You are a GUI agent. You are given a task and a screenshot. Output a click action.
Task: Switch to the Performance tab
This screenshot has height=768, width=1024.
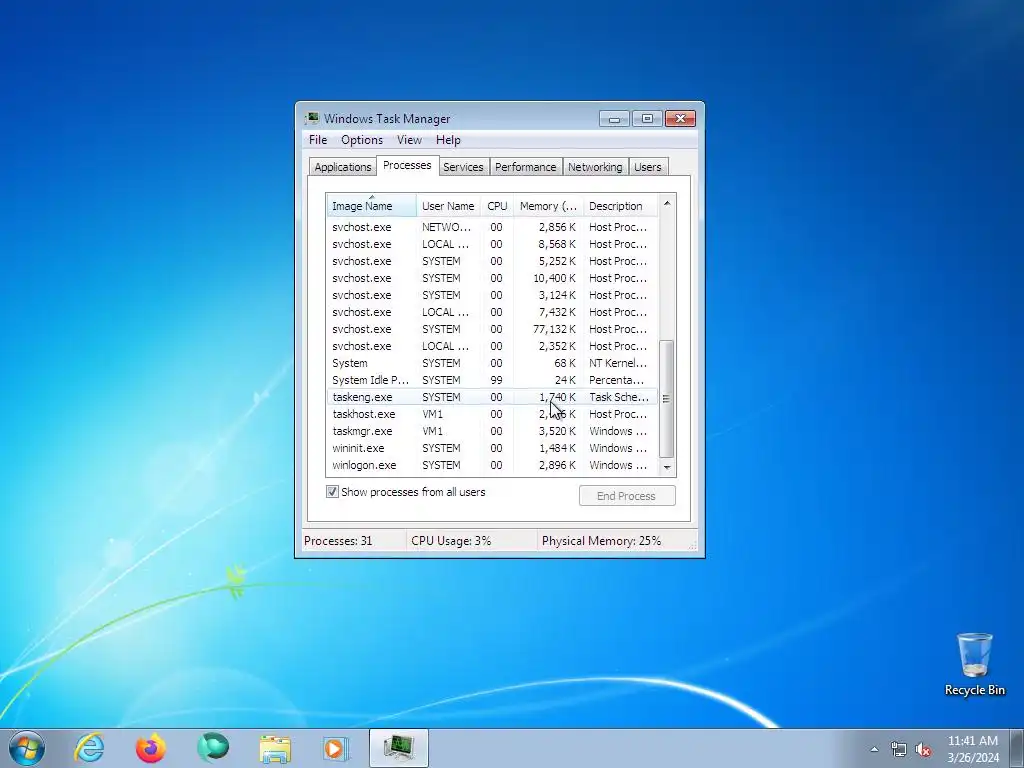[x=525, y=167]
